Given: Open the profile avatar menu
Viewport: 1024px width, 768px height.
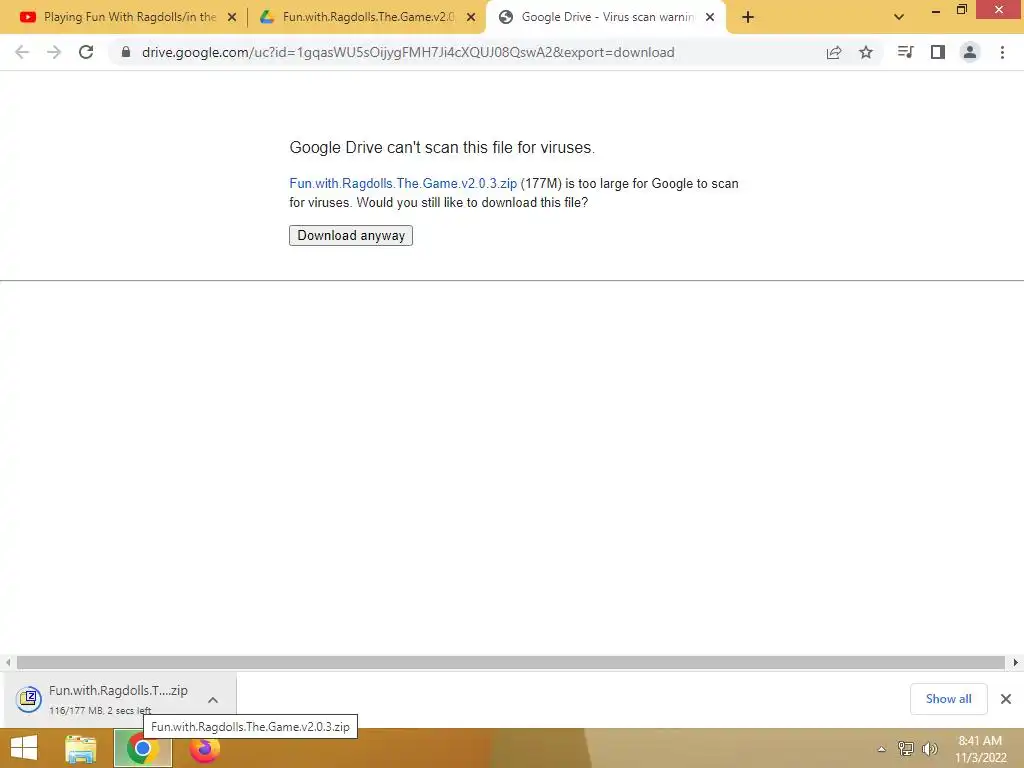Looking at the screenshot, I should coord(970,52).
